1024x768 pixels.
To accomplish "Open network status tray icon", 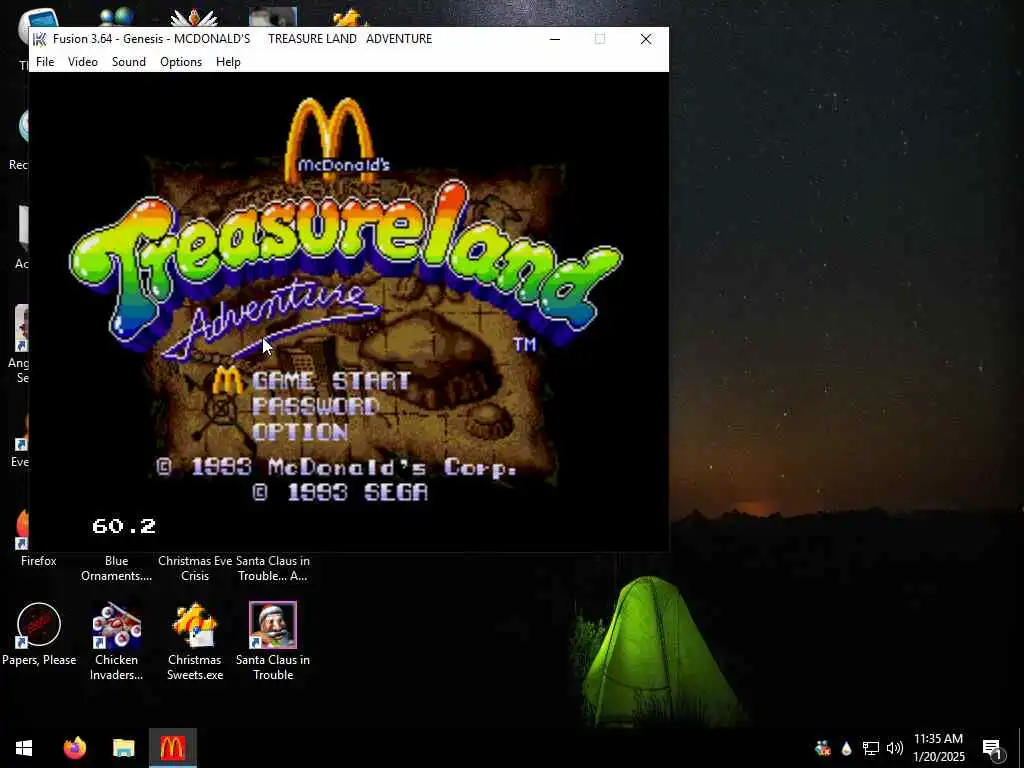I will [x=871, y=748].
